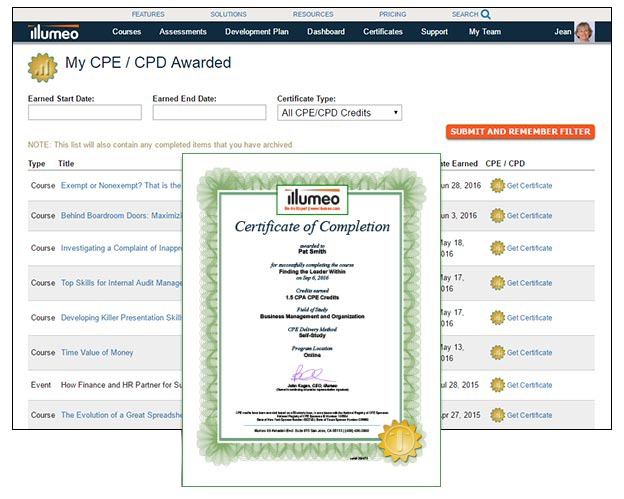Click certificate seal icon in Jun 3, 2016 row

(x=497, y=216)
